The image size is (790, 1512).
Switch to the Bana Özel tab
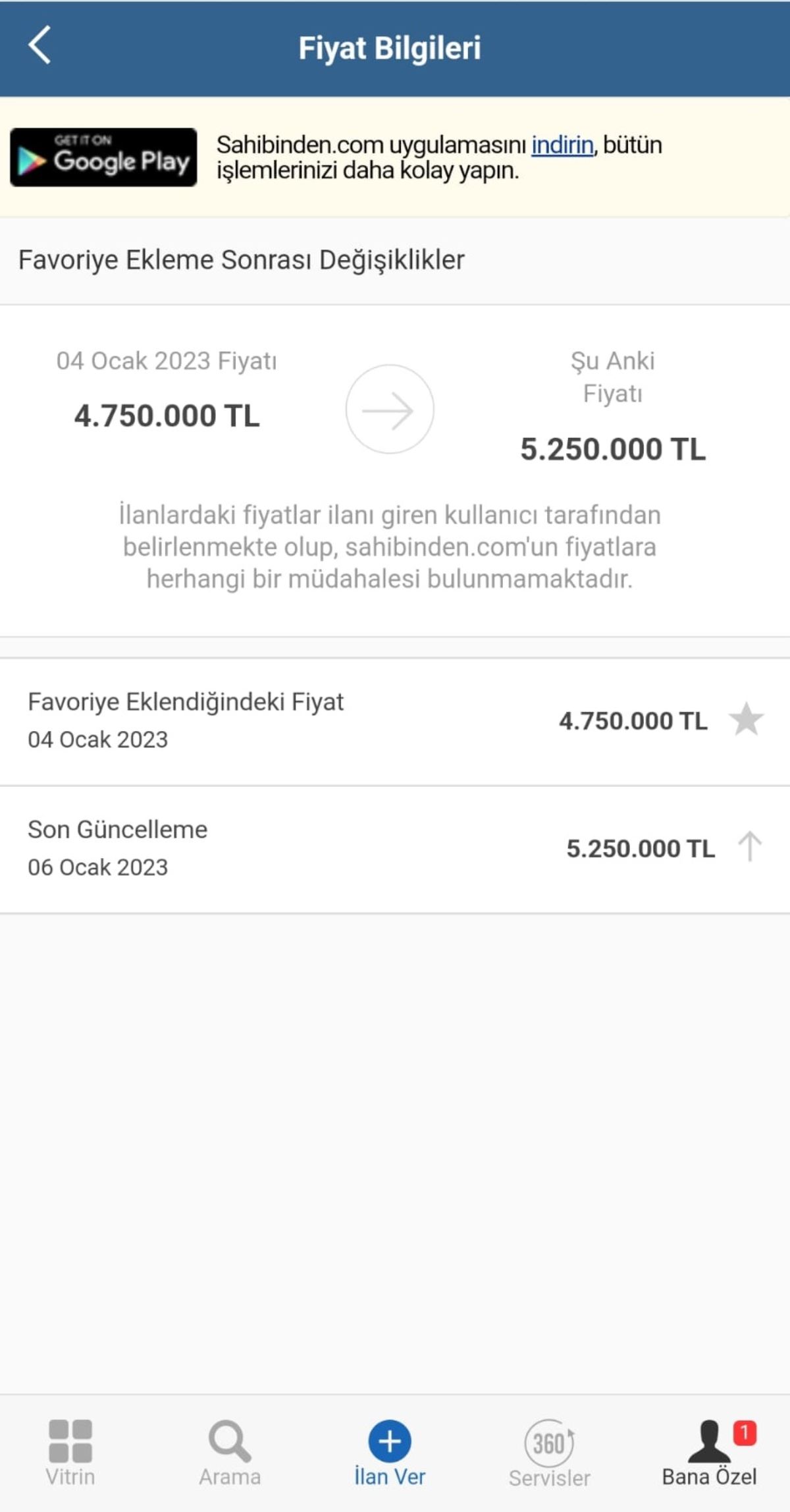pos(708,1453)
